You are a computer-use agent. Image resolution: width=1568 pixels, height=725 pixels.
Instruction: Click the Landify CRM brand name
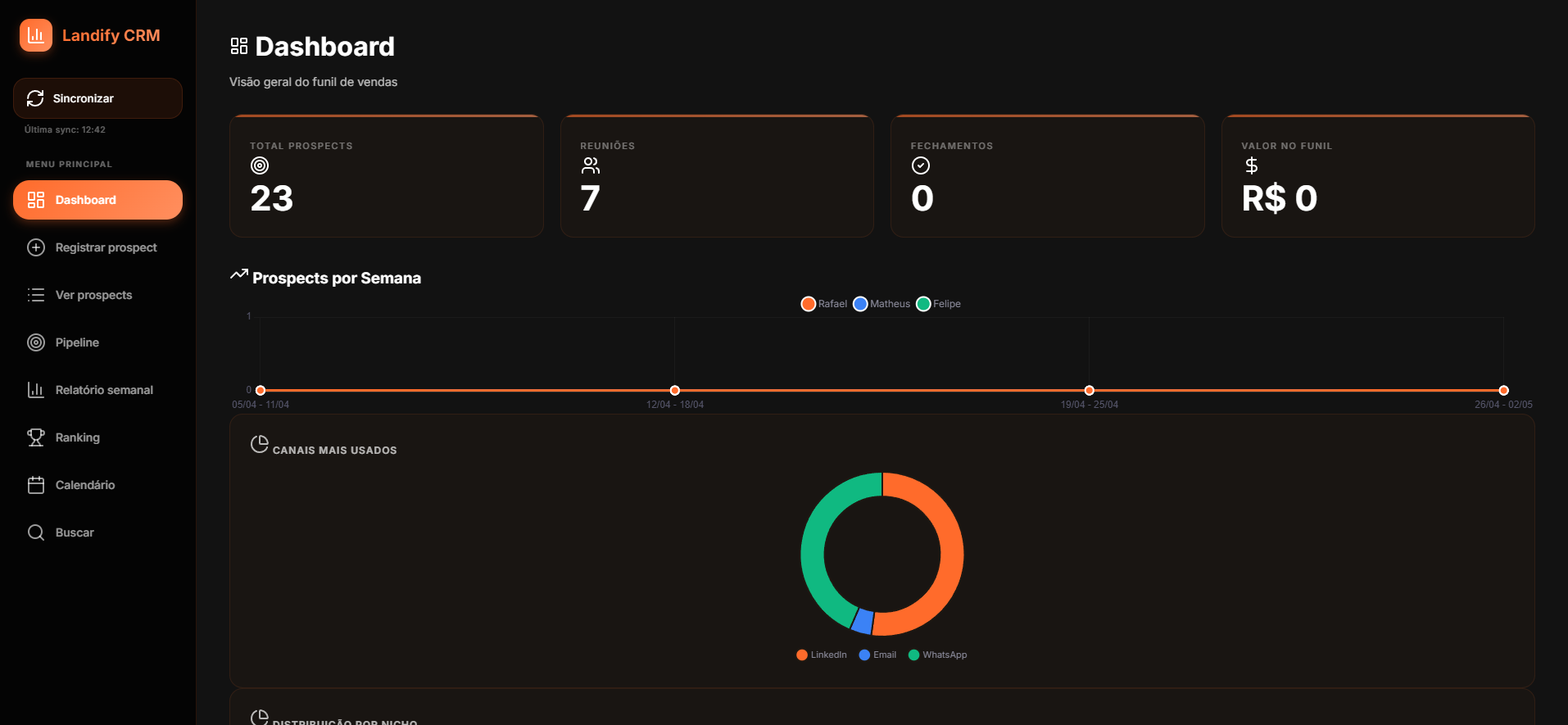[111, 35]
